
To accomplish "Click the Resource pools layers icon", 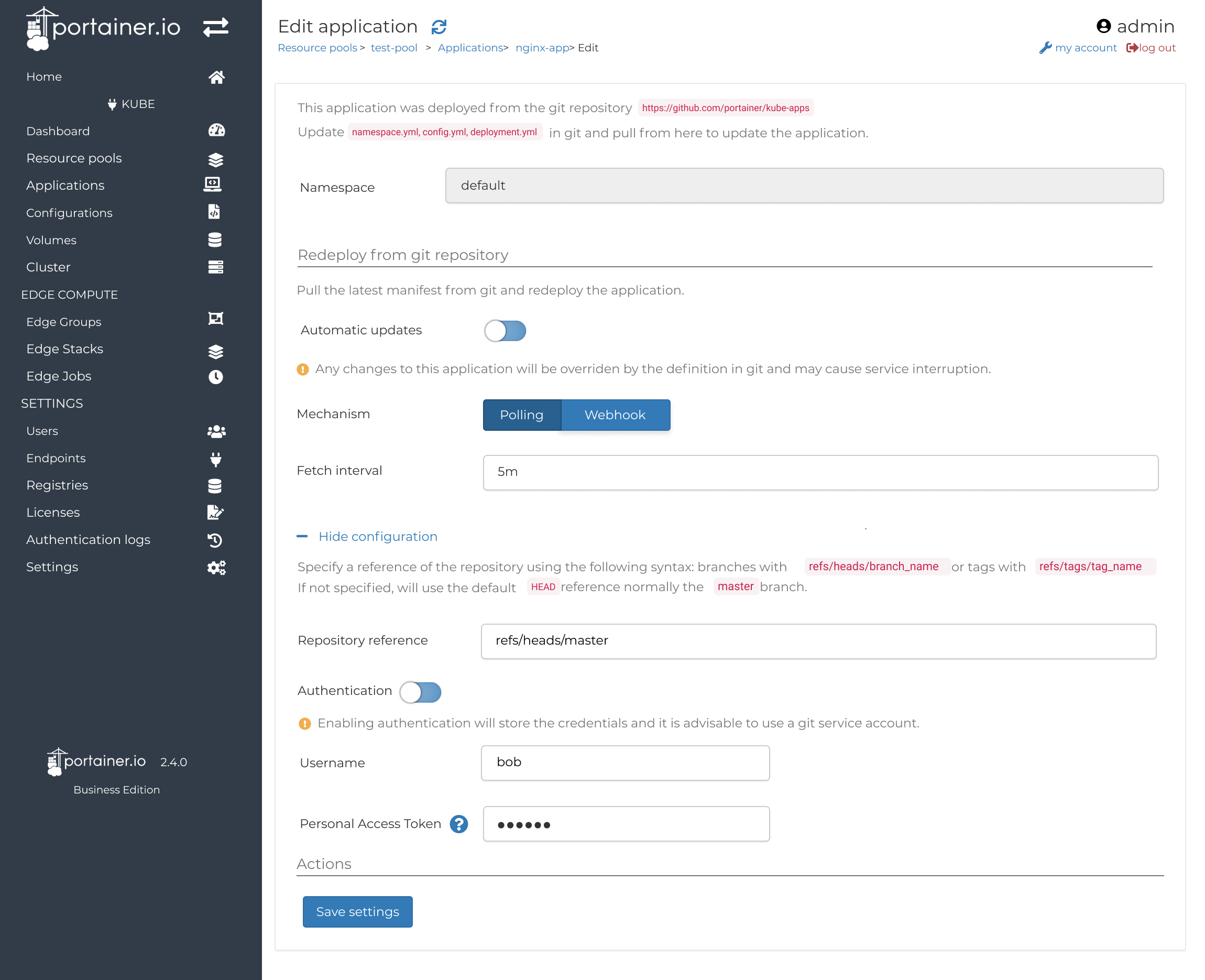I will (x=216, y=160).
